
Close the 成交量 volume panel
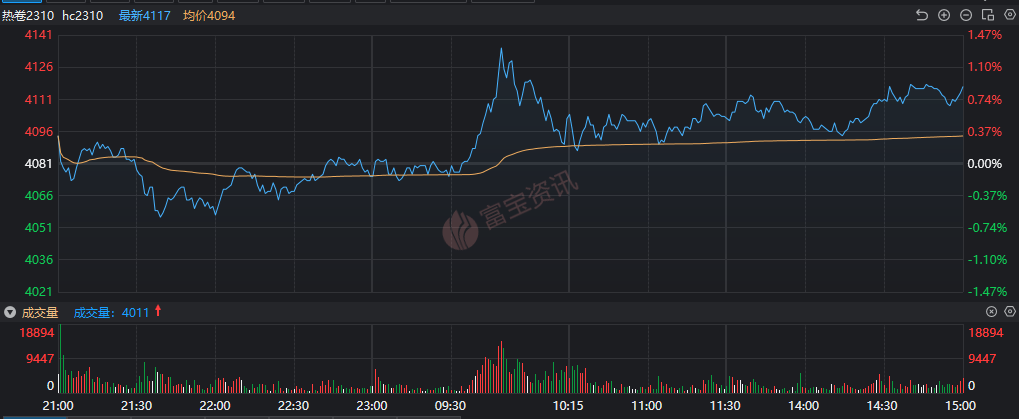tap(991, 312)
